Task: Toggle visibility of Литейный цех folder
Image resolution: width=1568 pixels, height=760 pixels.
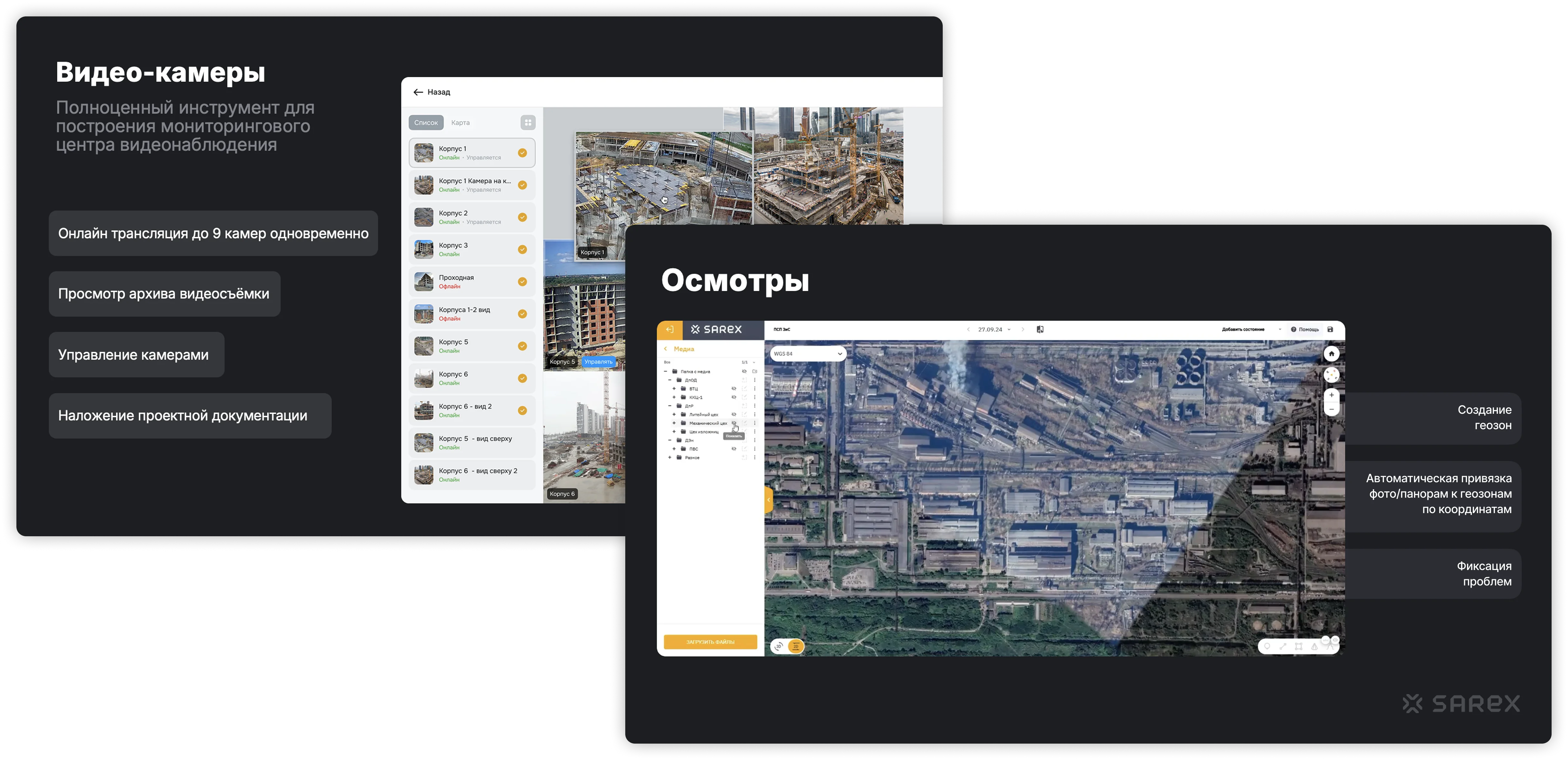Action: click(733, 414)
